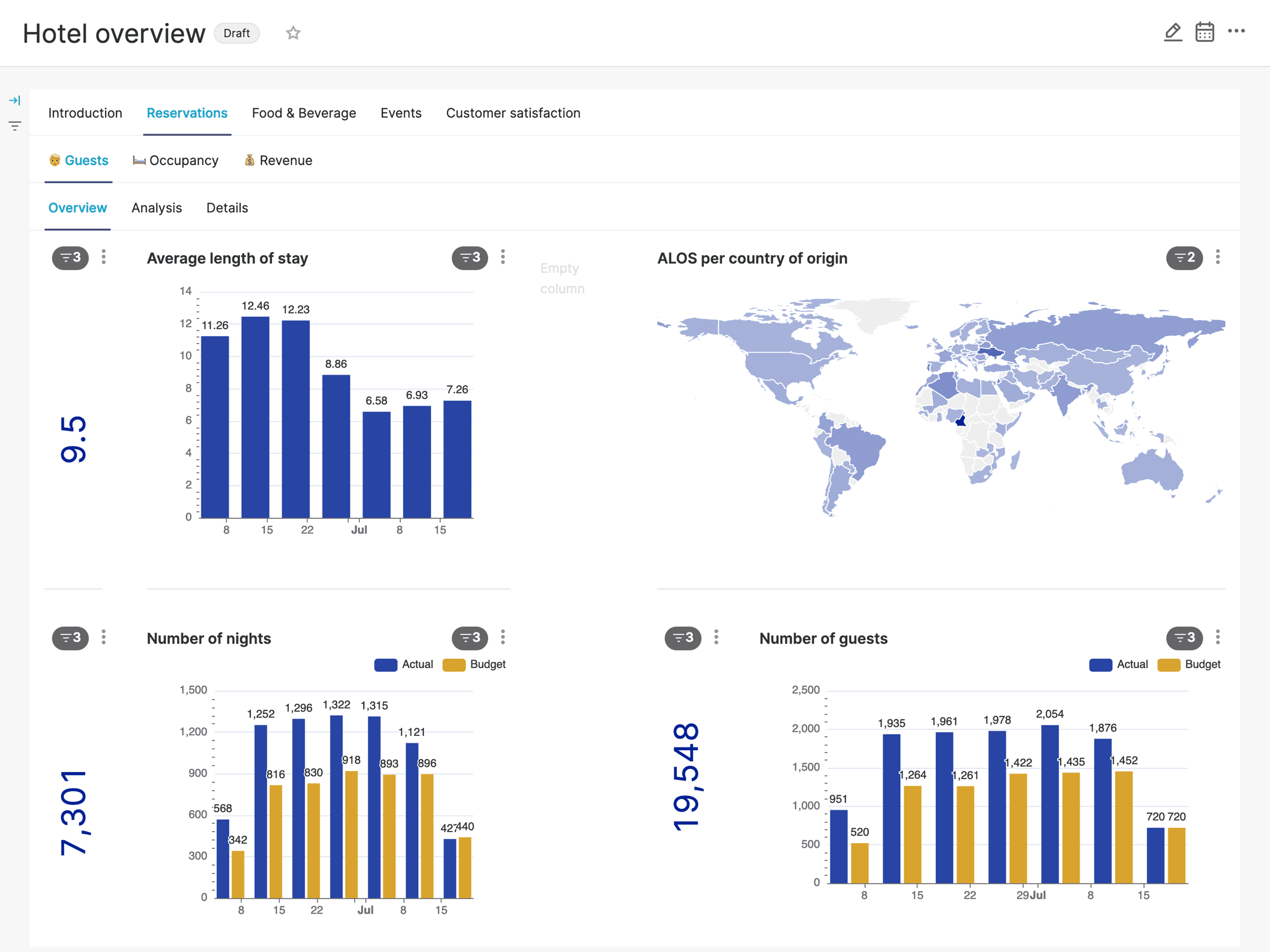
Task: Open Number of guests chart kebab menu
Action: [x=1217, y=637]
